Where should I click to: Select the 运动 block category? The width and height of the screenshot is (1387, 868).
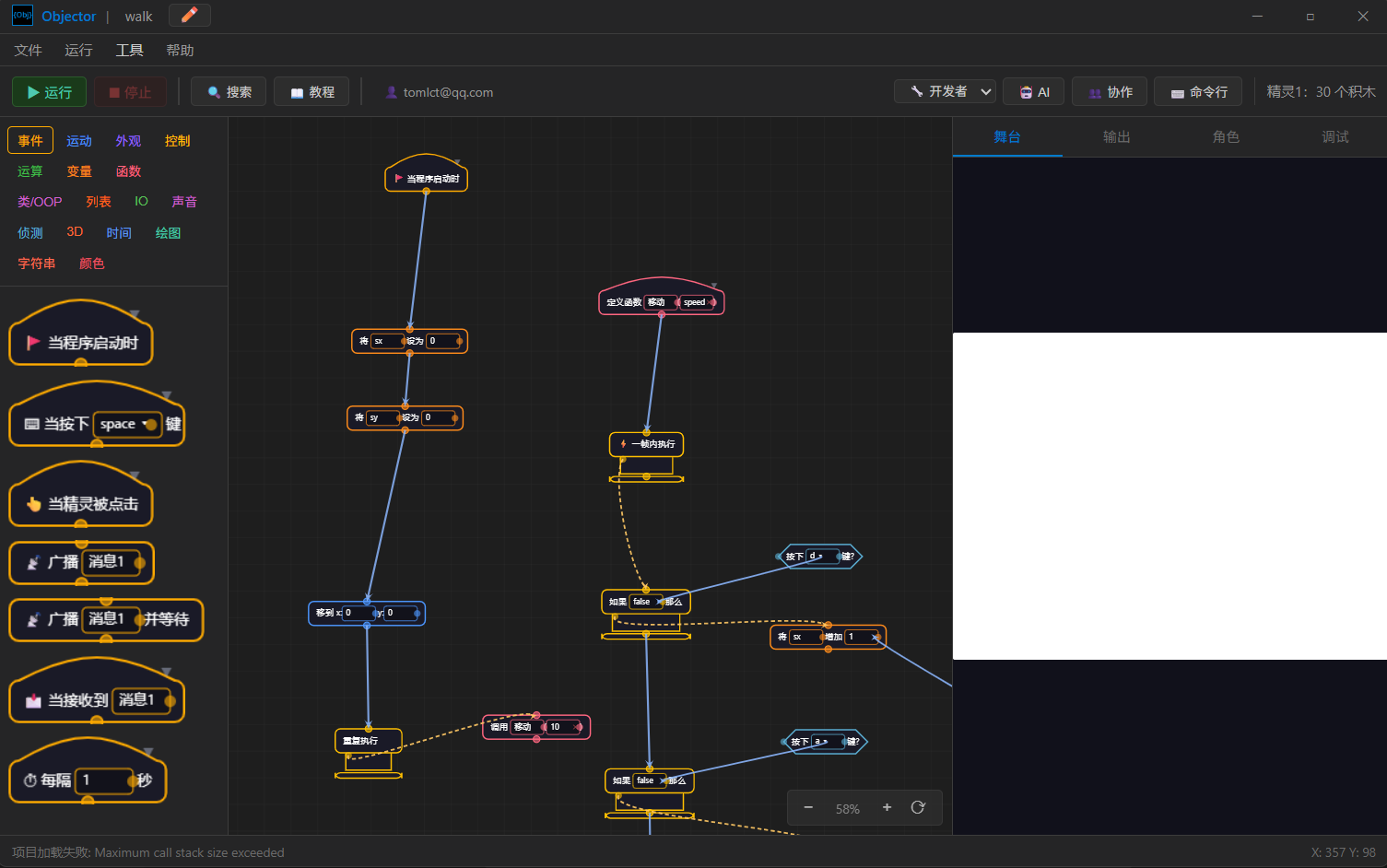79,141
